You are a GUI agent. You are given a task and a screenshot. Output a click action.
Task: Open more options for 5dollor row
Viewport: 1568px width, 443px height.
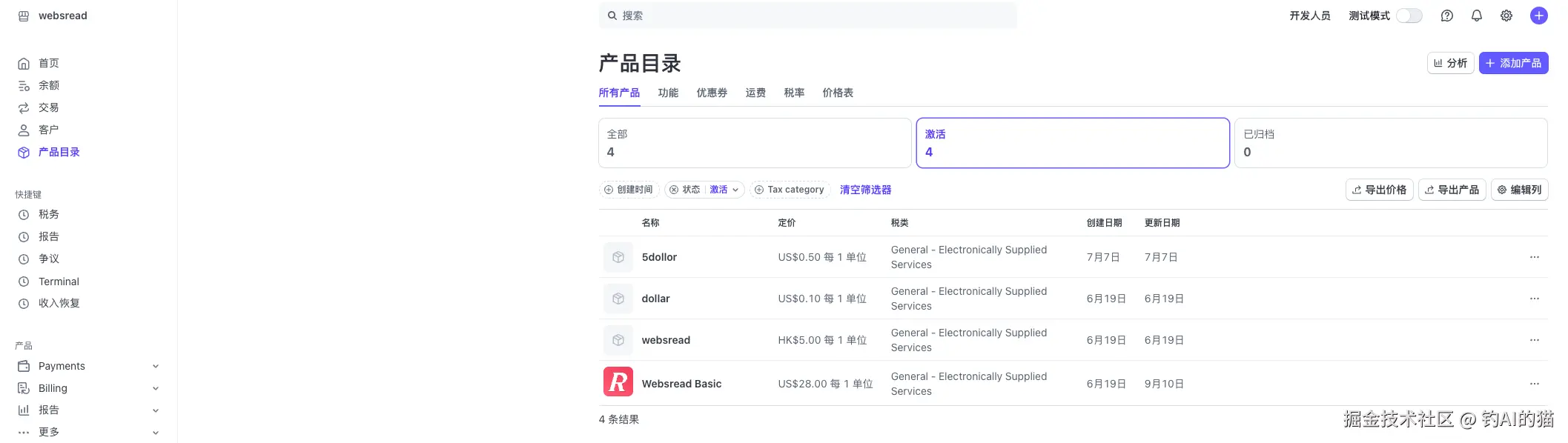pos(1534,257)
